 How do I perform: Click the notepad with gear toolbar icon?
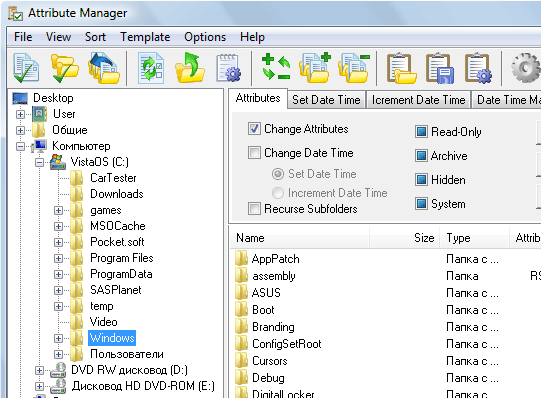pyautogui.click(x=228, y=68)
